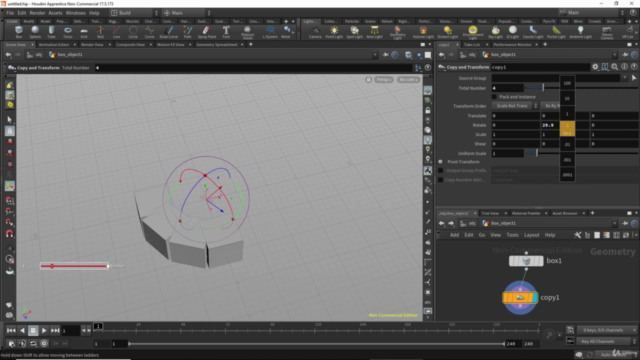
Task: Select the Circle shelf tool
Action: pyautogui.click(x=133, y=32)
